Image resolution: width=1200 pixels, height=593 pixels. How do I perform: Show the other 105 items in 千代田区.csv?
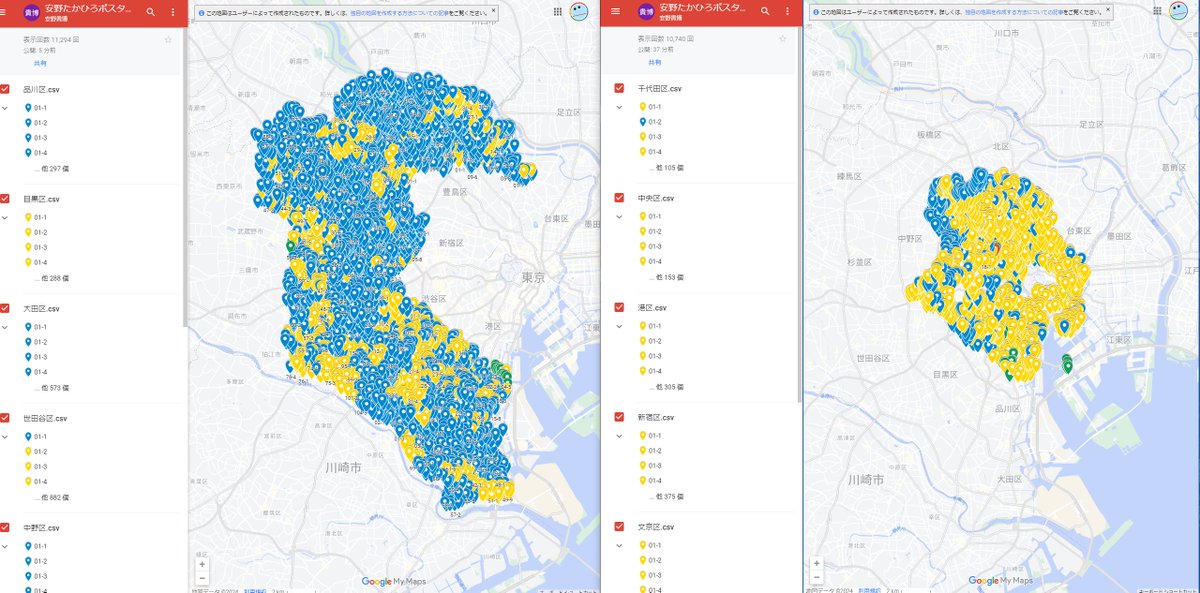point(665,167)
